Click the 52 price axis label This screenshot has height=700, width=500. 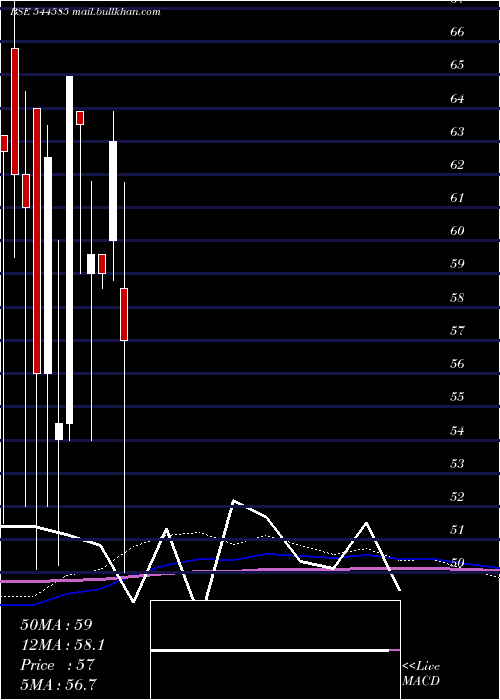click(x=457, y=496)
